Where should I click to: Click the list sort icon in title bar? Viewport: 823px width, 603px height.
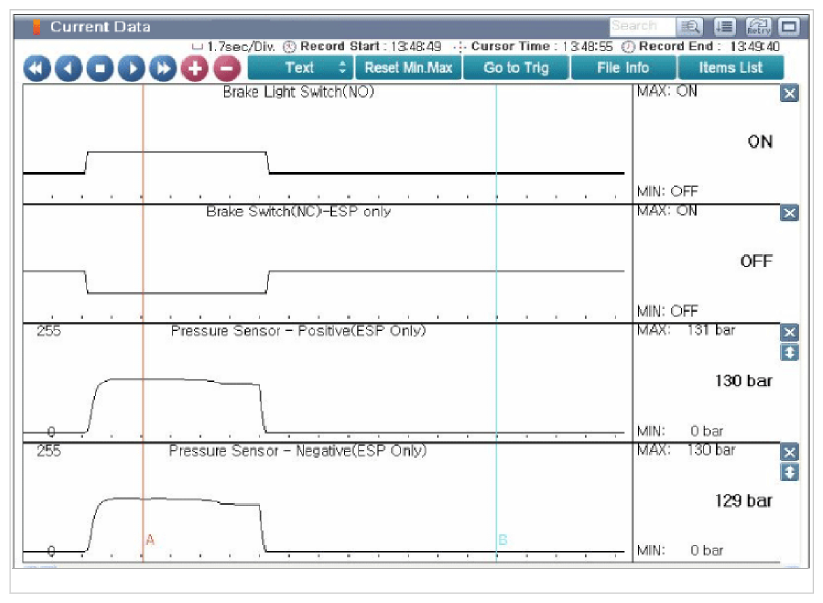[x=724, y=26]
